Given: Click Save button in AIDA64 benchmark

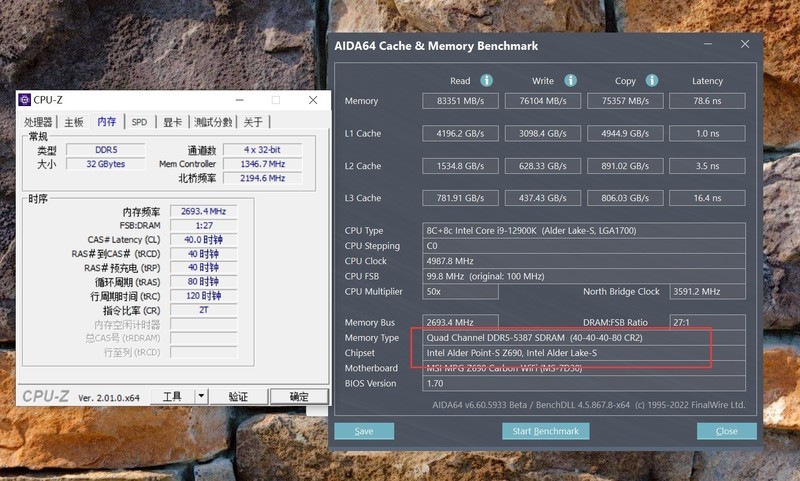Looking at the screenshot, I should [x=364, y=431].
